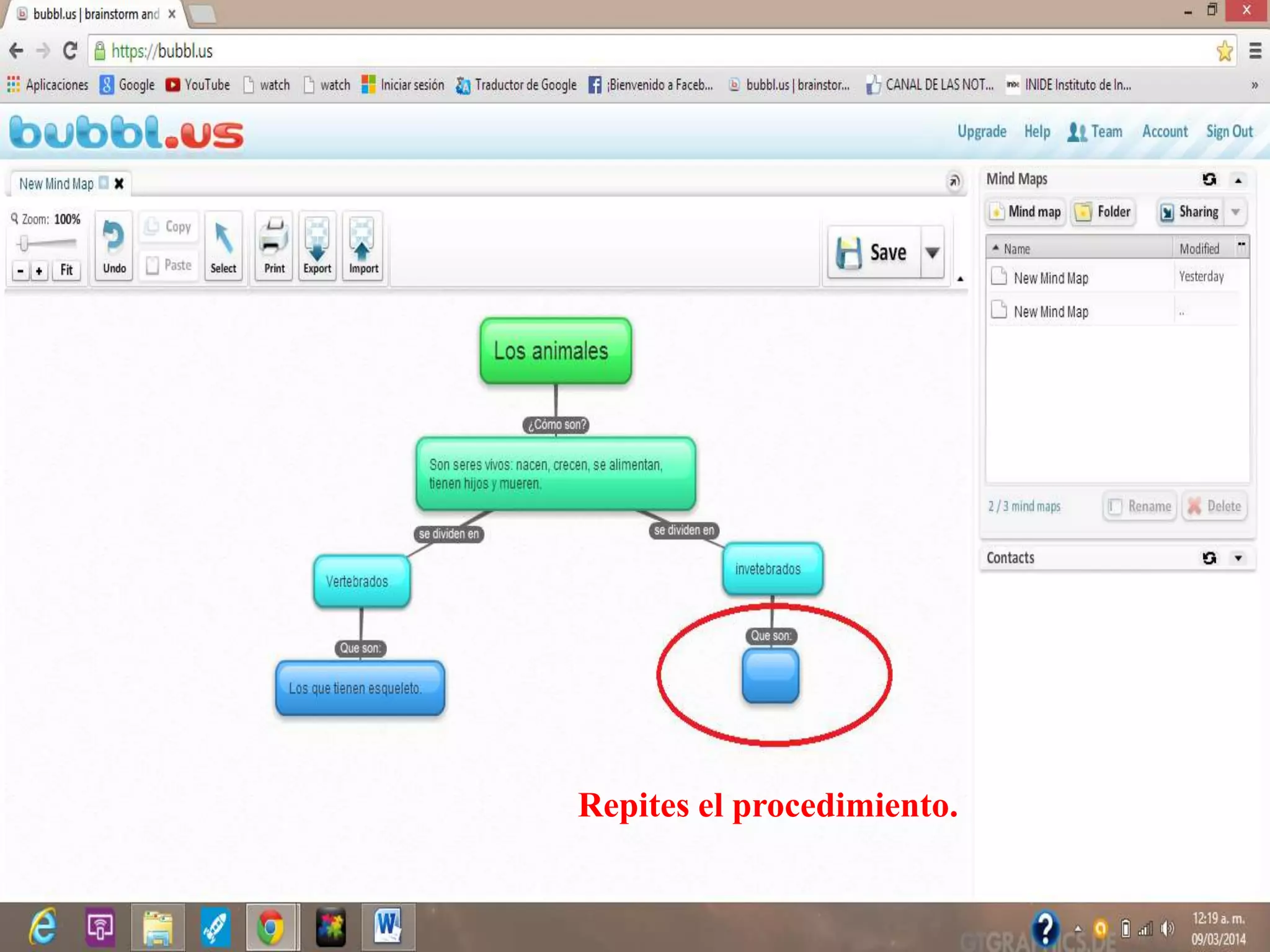This screenshot has height=952, width=1270.
Task: Click the address bar URL
Action: point(162,51)
